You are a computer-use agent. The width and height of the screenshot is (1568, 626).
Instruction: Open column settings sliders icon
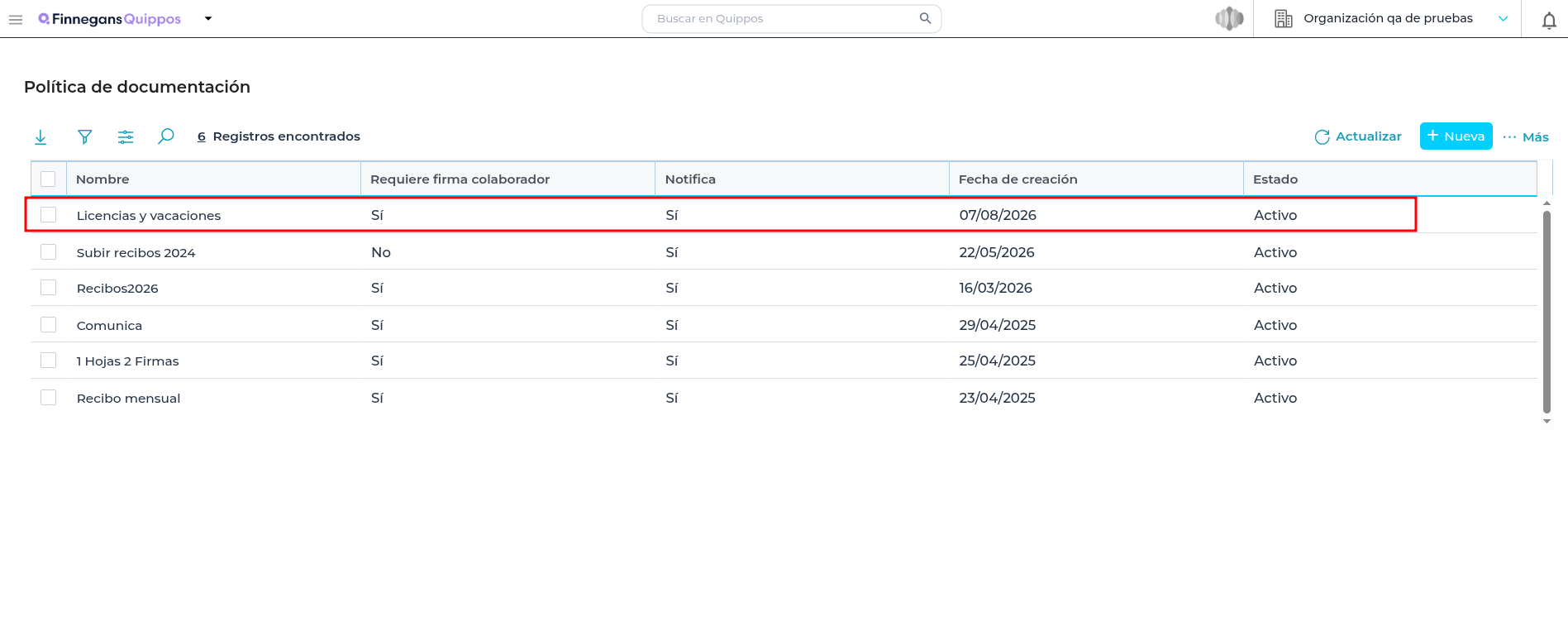[x=126, y=136]
